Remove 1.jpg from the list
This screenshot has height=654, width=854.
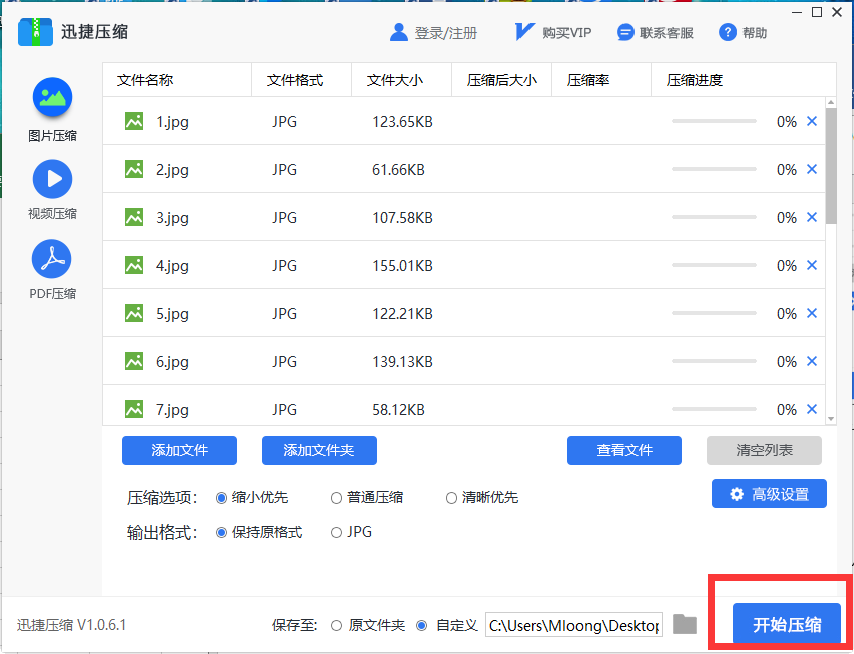click(812, 121)
